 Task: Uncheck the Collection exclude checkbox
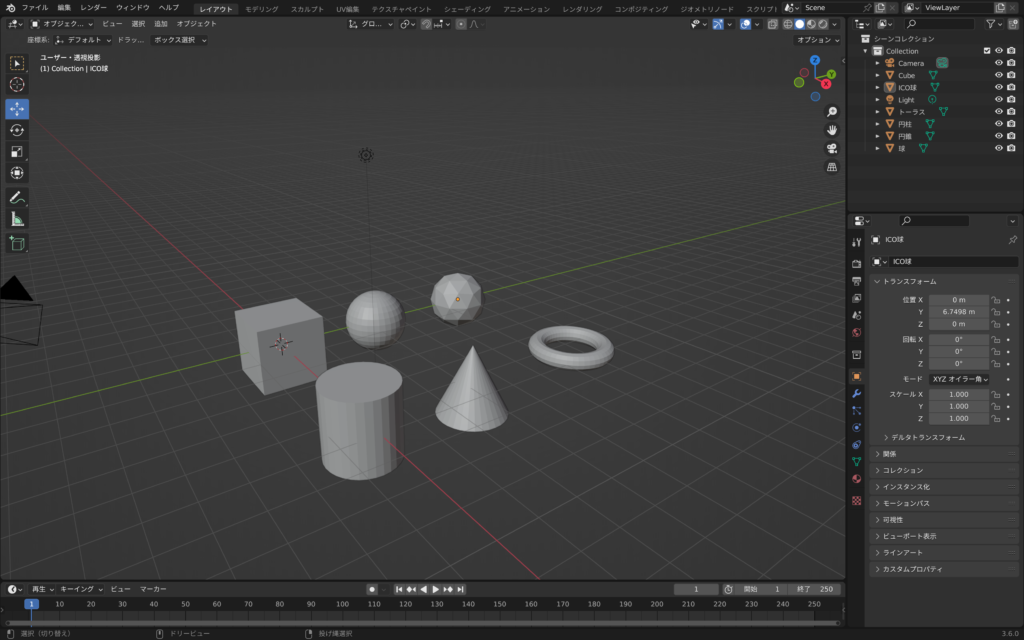(x=987, y=51)
